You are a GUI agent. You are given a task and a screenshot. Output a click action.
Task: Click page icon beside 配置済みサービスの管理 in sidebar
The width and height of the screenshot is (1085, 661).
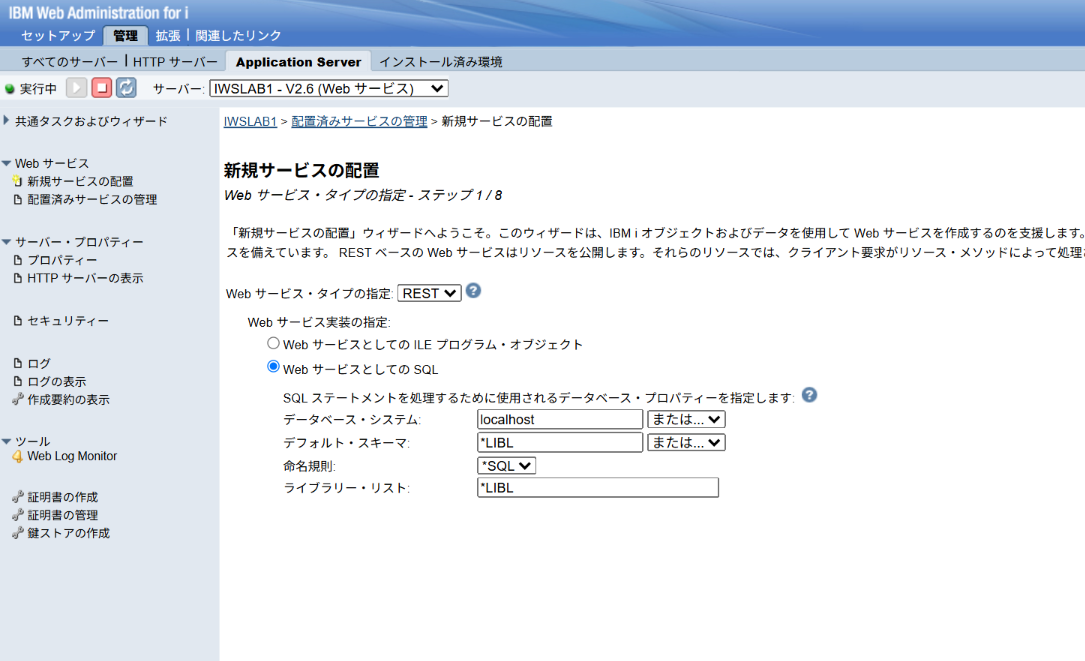(18, 199)
